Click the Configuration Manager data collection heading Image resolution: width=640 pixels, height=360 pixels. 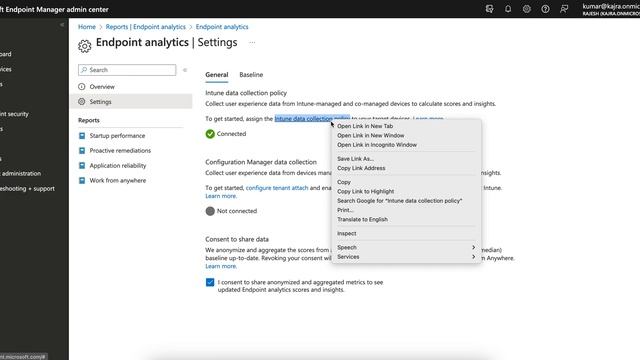(x=261, y=162)
